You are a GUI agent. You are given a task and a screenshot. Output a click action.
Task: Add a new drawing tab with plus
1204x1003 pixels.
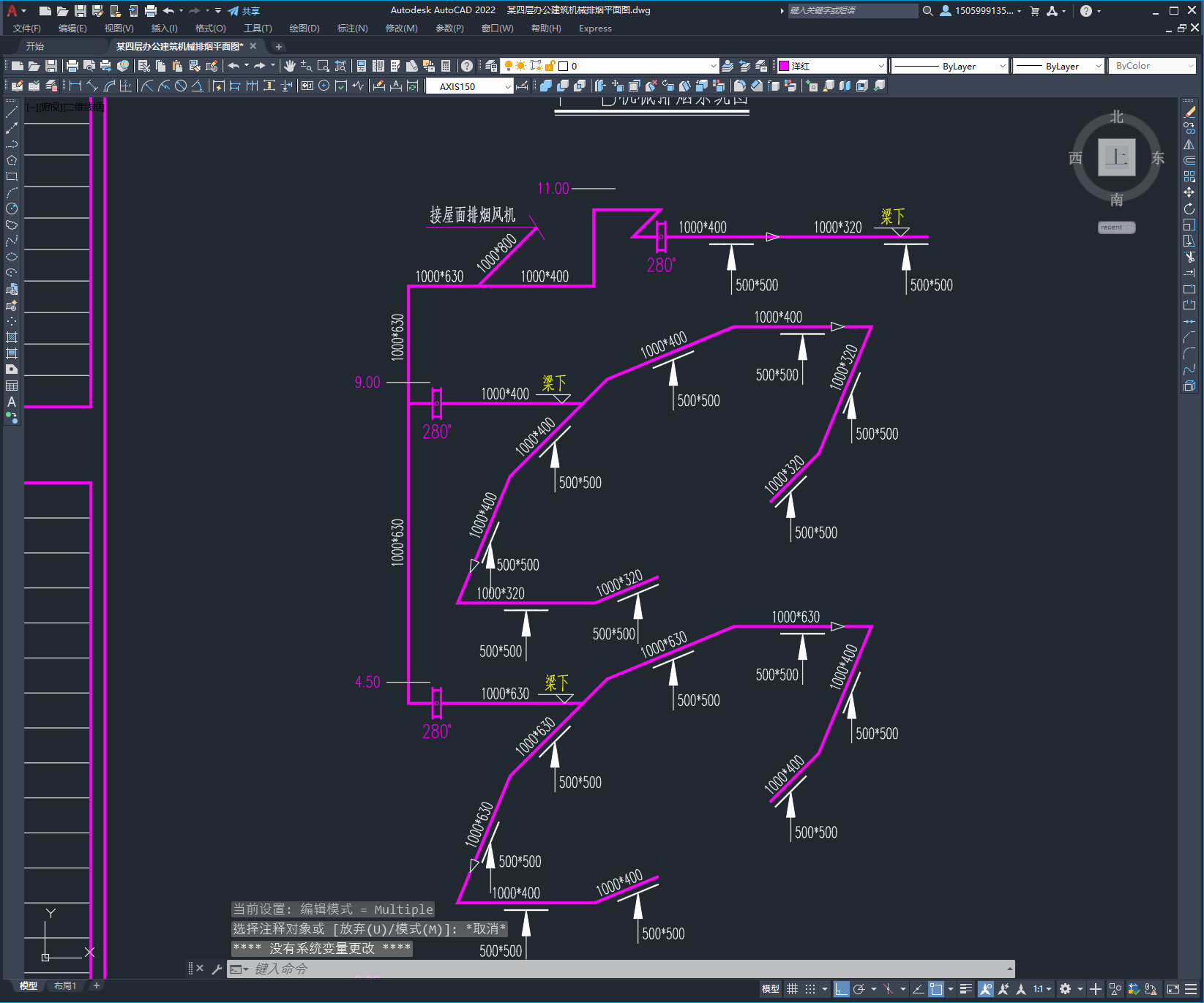278,47
